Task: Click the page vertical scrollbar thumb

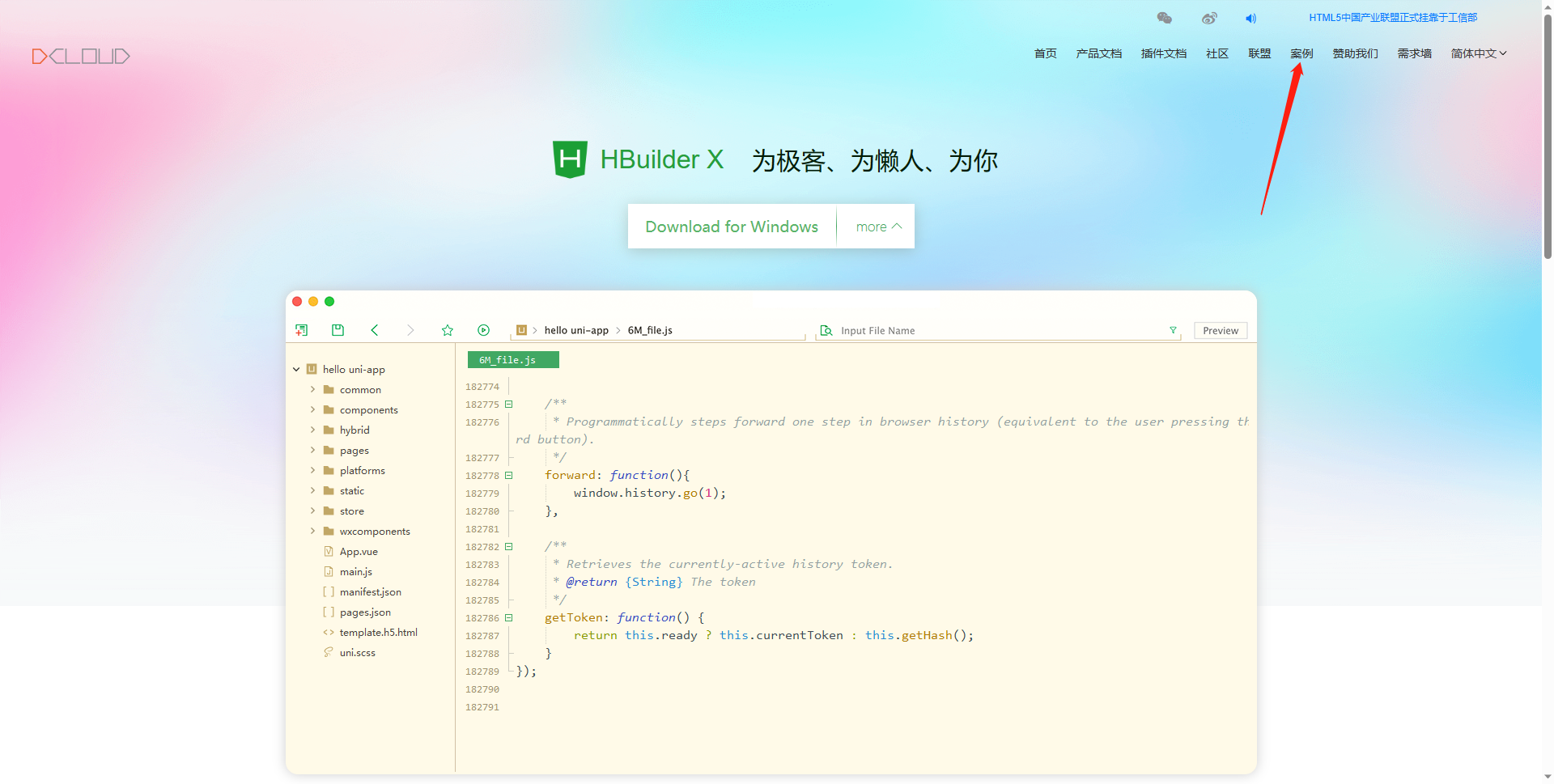Action: tap(1548, 136)
